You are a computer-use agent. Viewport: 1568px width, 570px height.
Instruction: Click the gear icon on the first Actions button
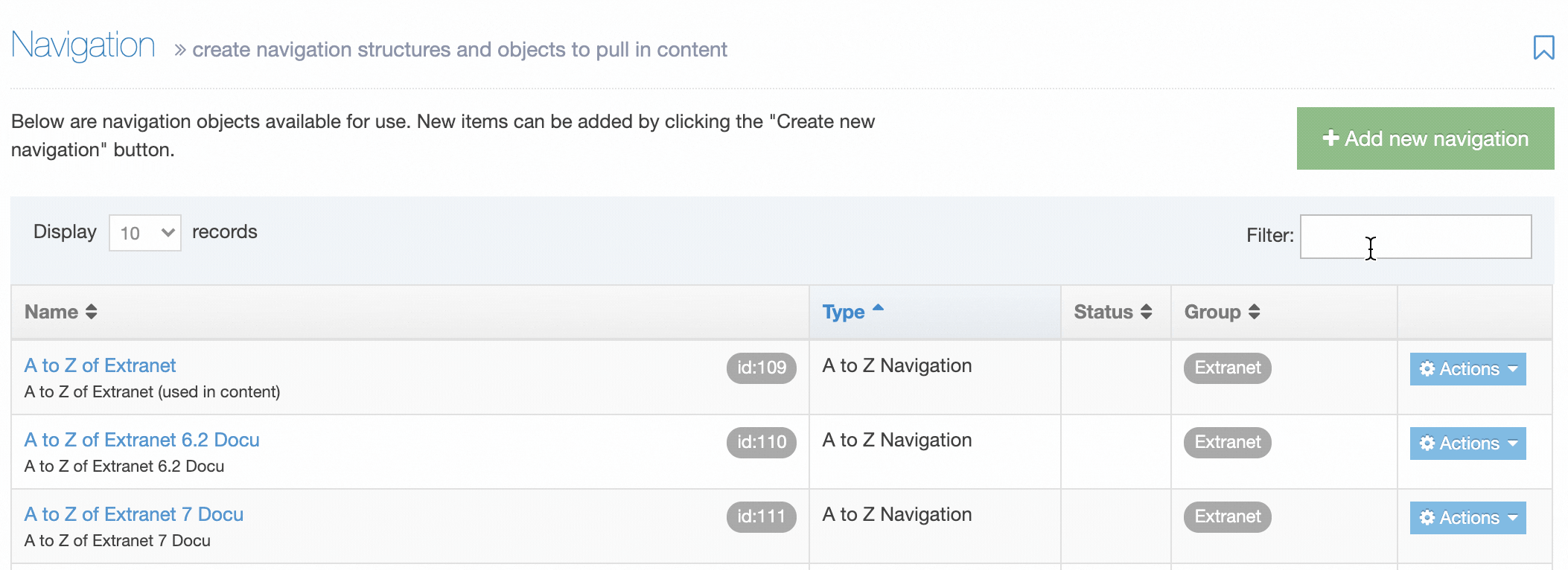click(1428, 369)
